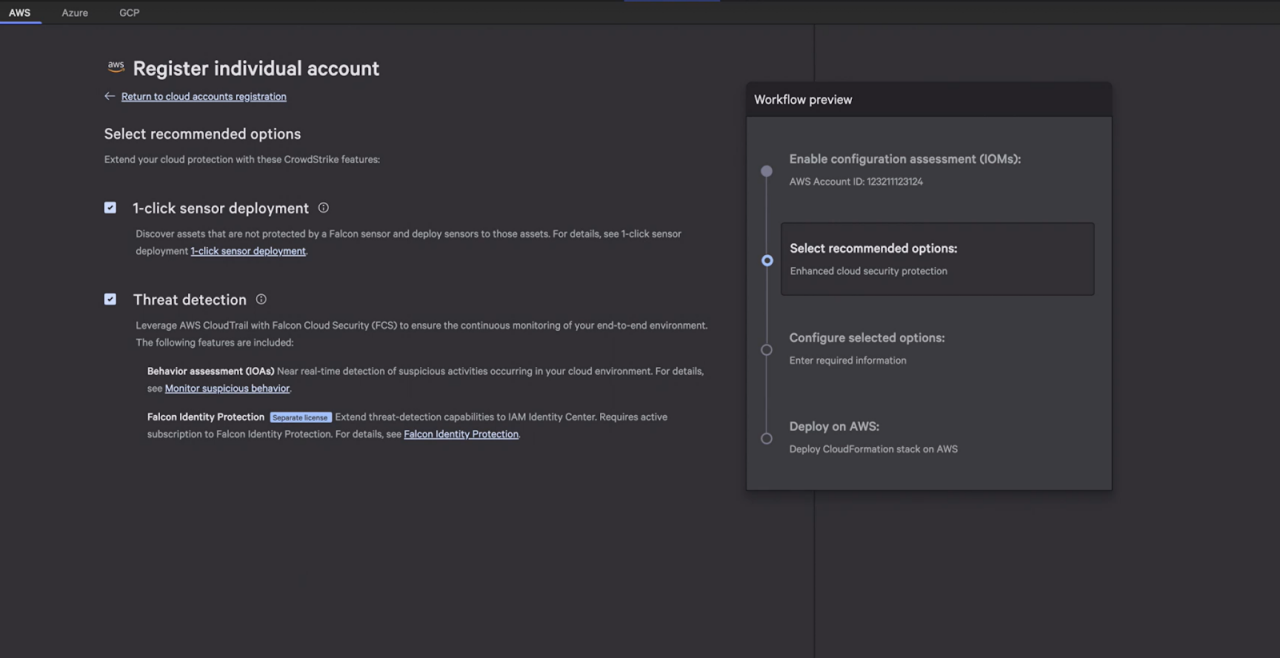The image size is (1280, 658).
Task: Switch to the Azure tab
Action: click(x=75, y=13)
